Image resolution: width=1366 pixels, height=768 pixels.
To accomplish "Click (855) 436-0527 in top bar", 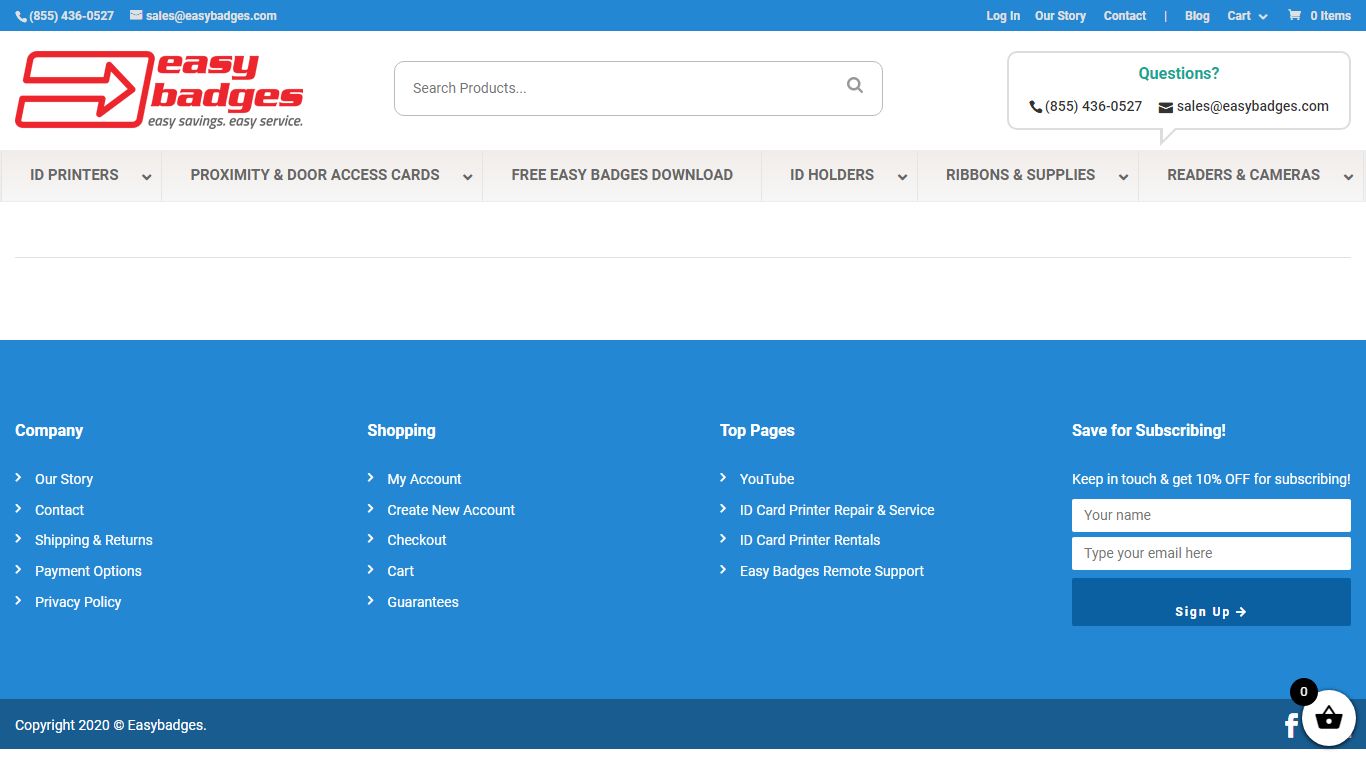I will 71,16.
